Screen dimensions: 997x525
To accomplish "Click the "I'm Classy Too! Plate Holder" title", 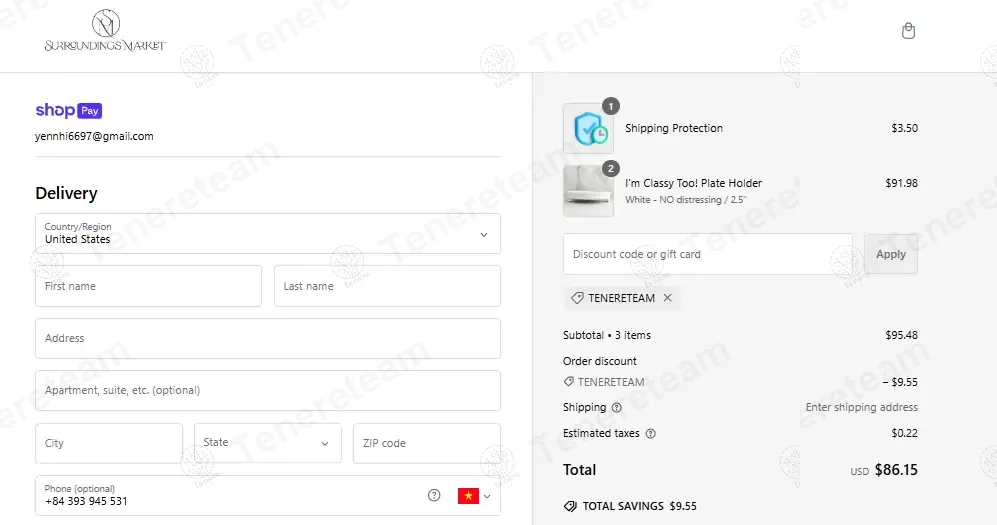I will pos(693,183).
